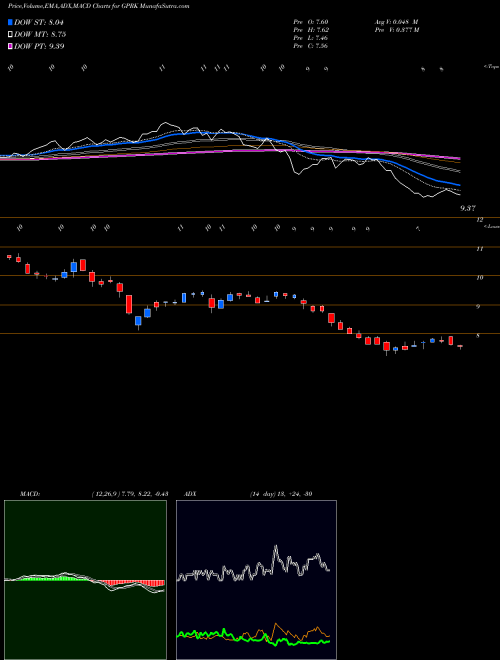This screenshot has width=500, height=660.
Task: Click the 'Pre O: 7.60' value
Action: [x=311, y=22]
